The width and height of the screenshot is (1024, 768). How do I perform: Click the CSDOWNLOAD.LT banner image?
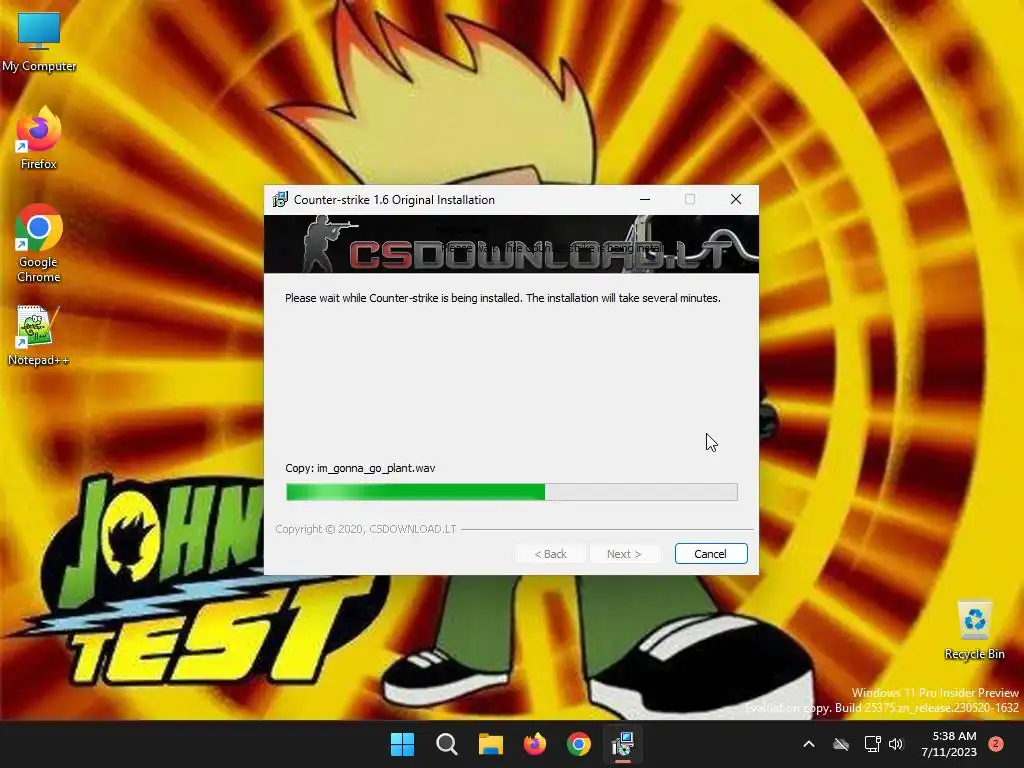tap(511, 244)
